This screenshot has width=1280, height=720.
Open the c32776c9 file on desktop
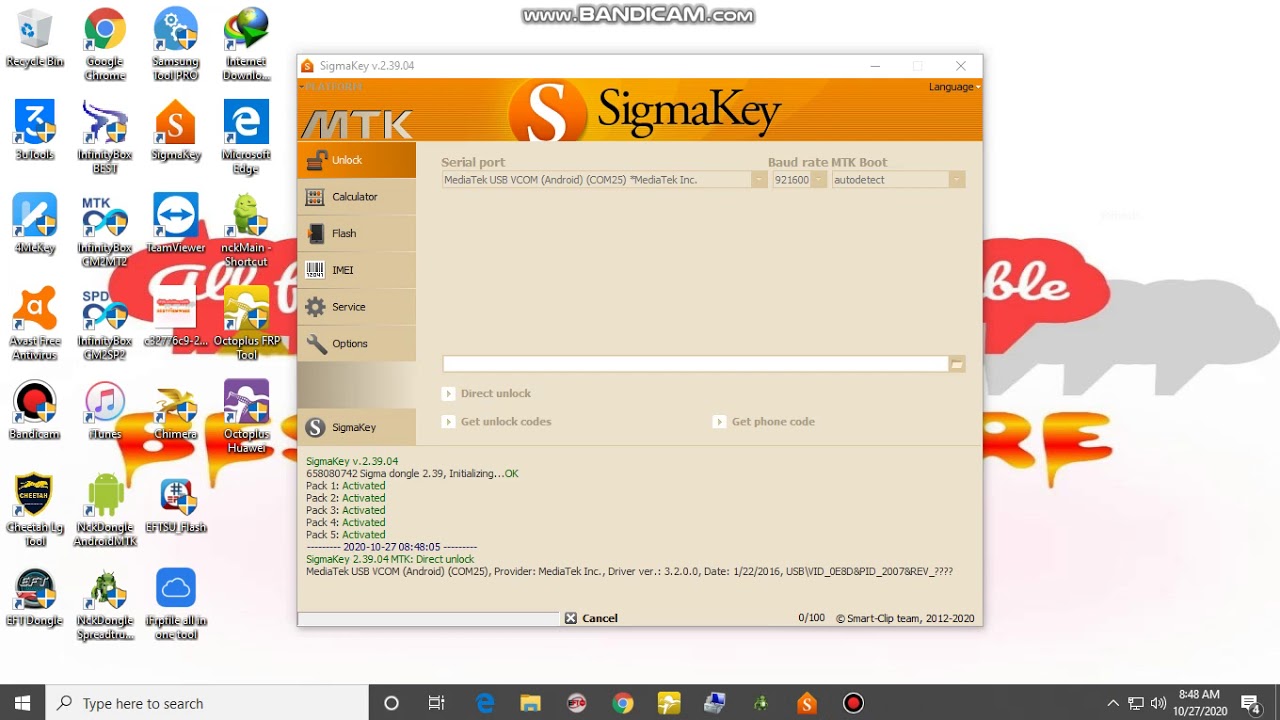[x=175, y=316]
